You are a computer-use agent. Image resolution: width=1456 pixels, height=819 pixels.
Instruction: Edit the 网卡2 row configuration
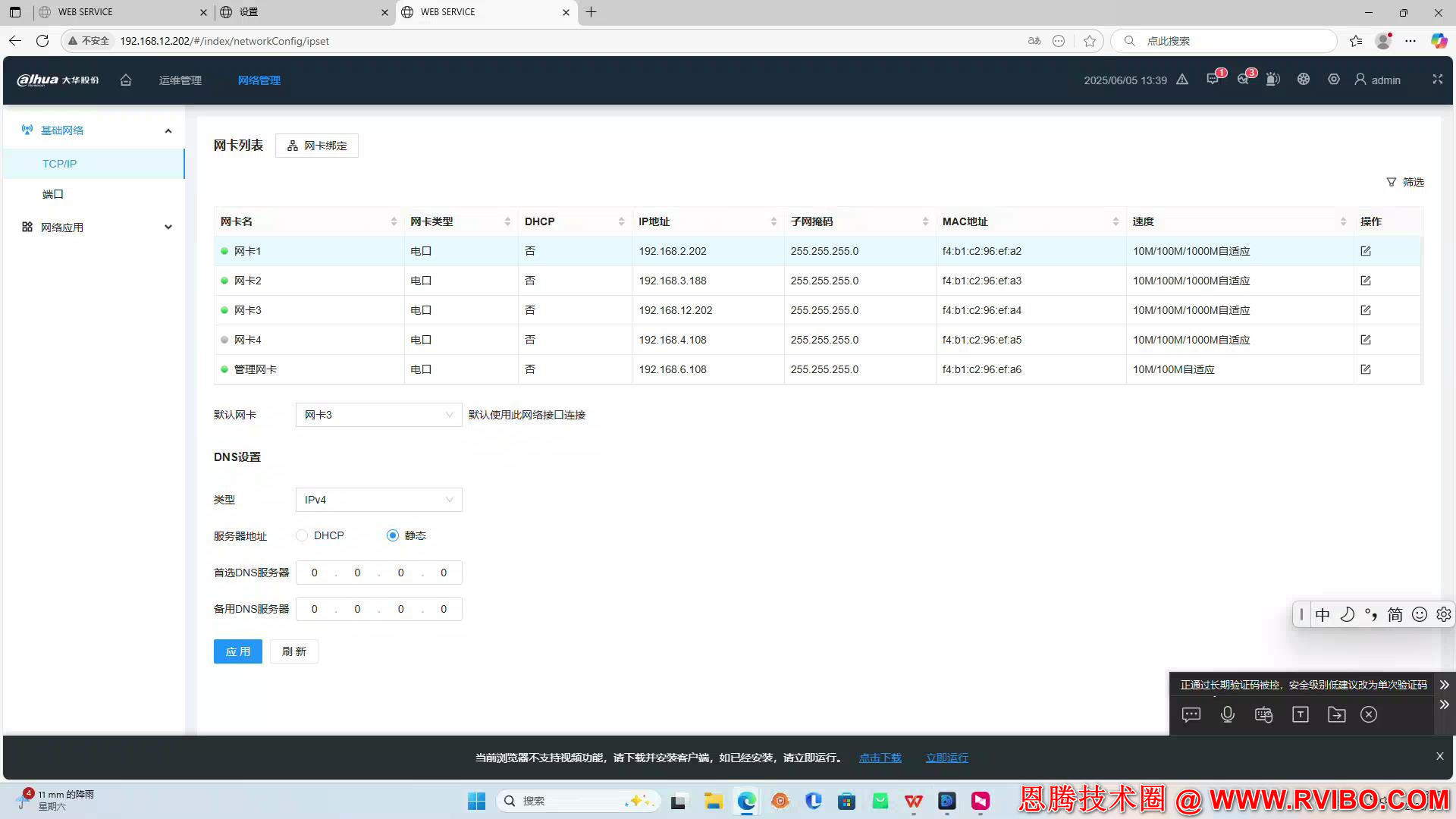click(1366, 281)
